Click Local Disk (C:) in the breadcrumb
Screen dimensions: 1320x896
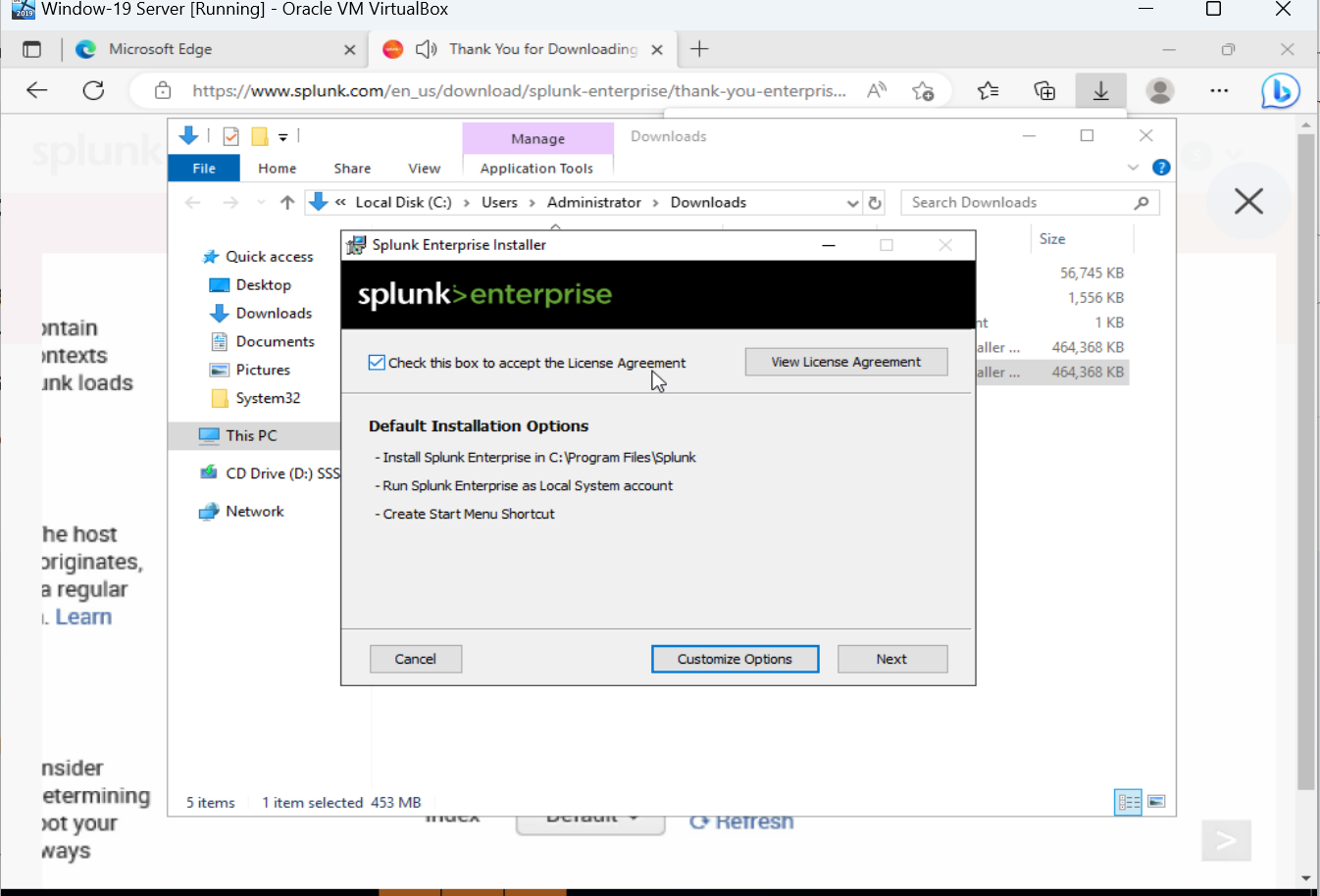403,202
